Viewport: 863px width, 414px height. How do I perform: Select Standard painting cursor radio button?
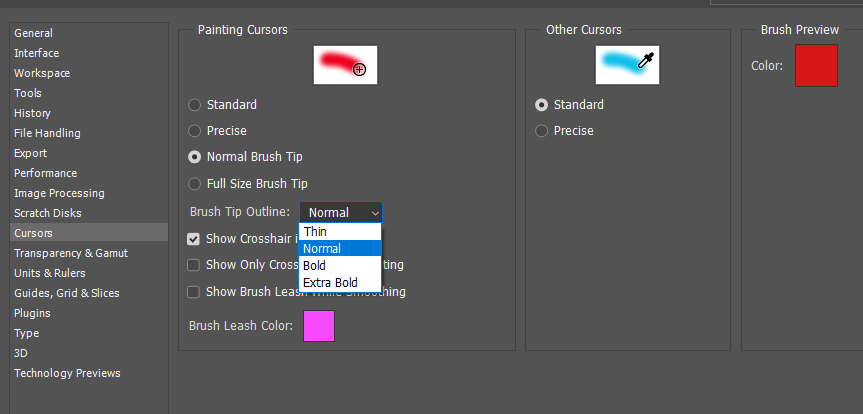tap(195, 105)
